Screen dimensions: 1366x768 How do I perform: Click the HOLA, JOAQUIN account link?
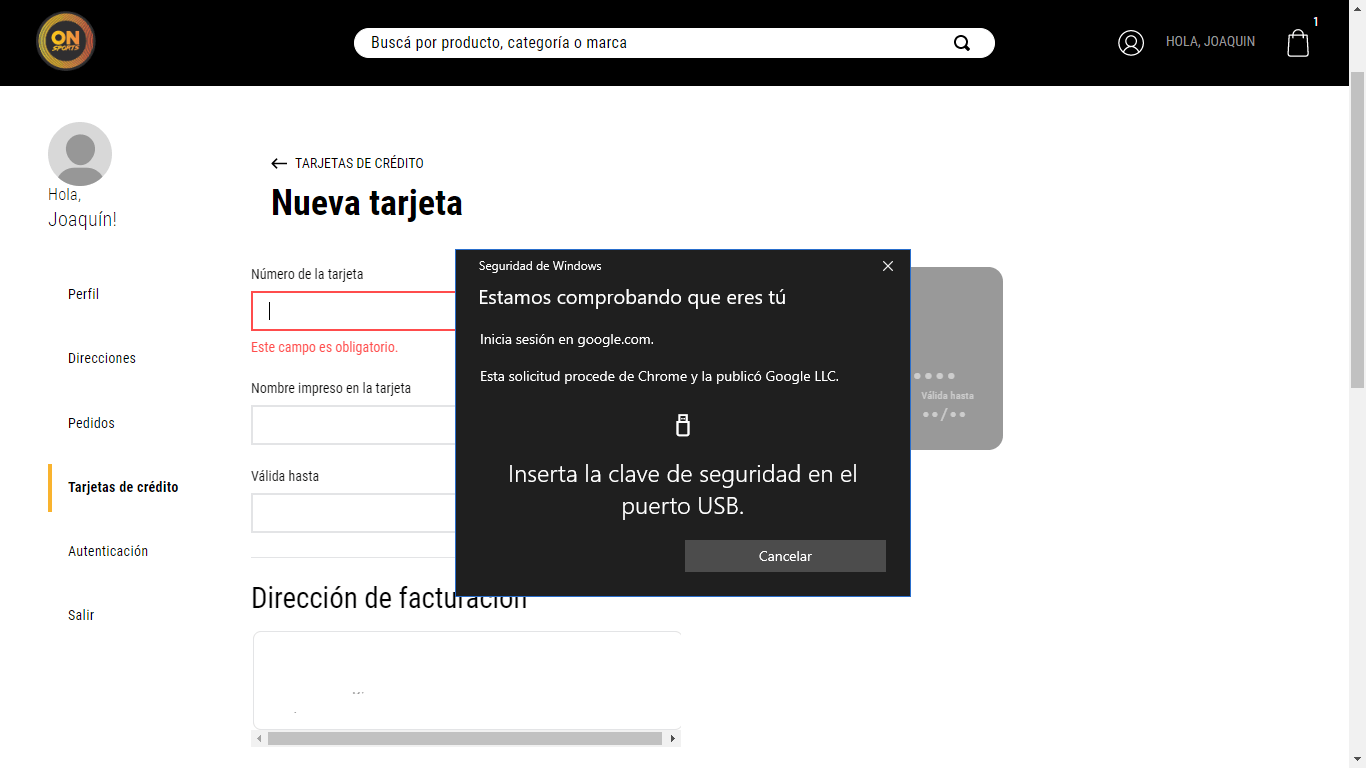click(1210, 42)
